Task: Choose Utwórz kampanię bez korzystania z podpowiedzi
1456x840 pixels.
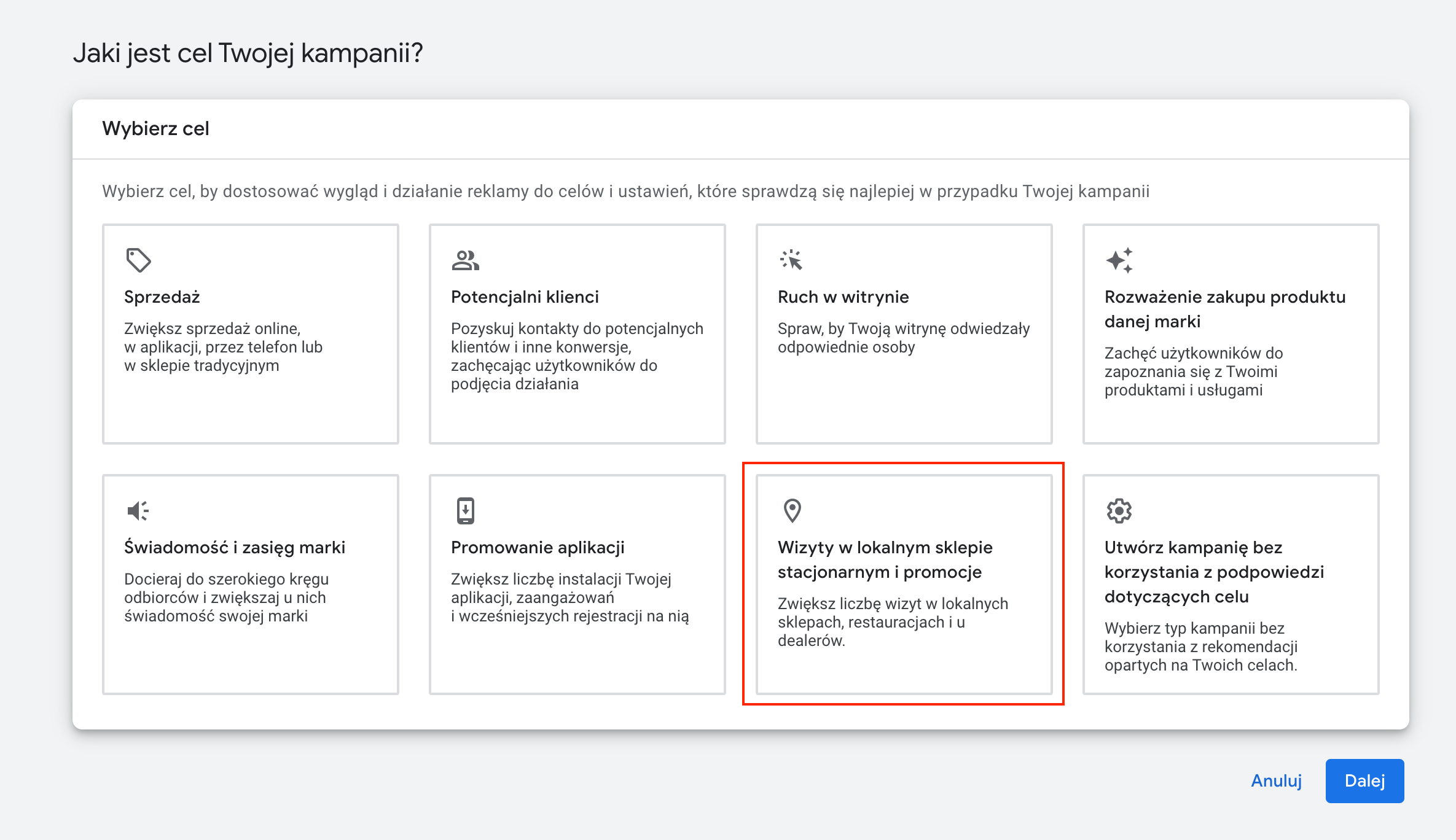Action: tap(1213, 572)
